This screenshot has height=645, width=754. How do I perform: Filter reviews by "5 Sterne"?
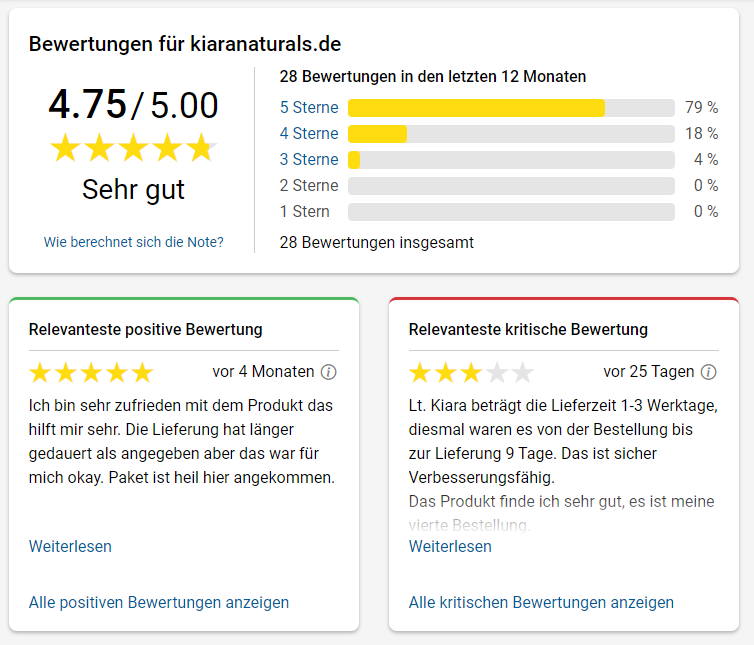tap(309, 108)
